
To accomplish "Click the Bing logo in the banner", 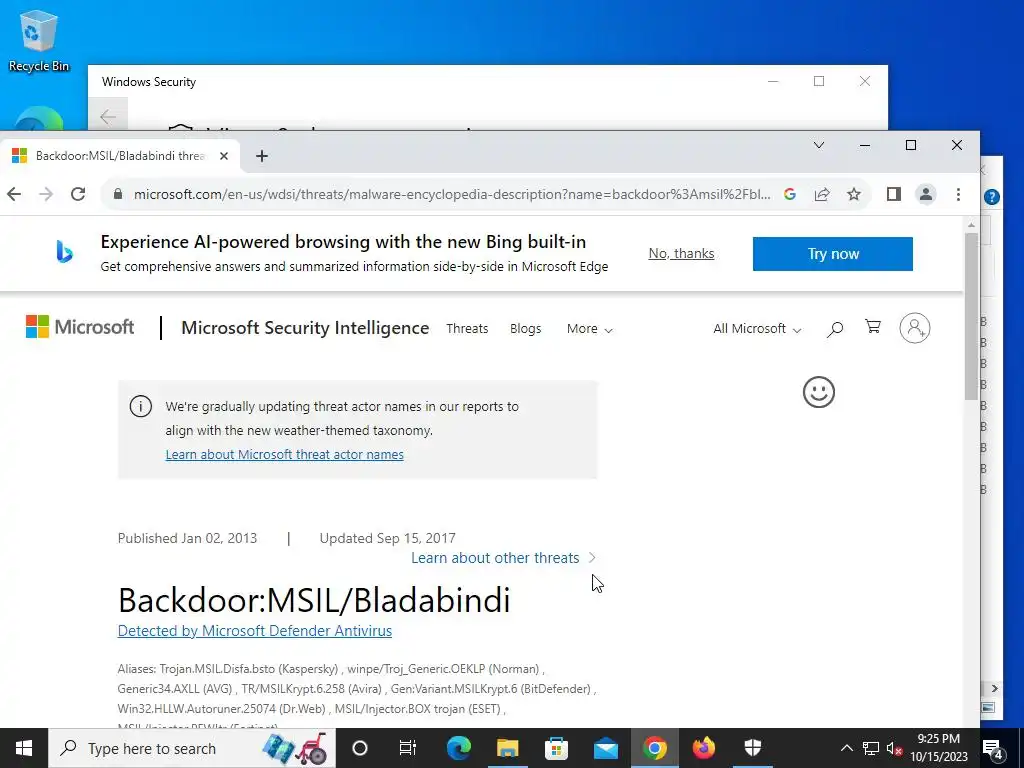I will (64, 252).
